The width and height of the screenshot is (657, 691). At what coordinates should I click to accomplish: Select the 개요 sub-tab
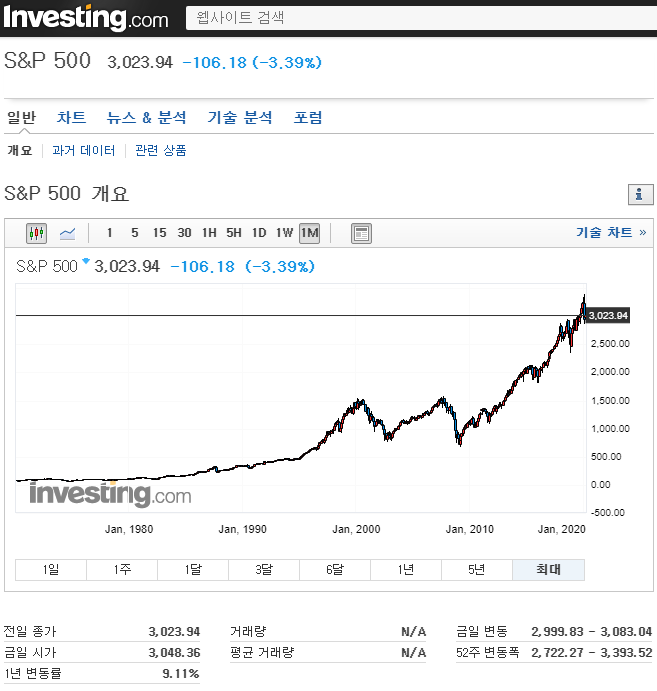[x=20, y=151]
